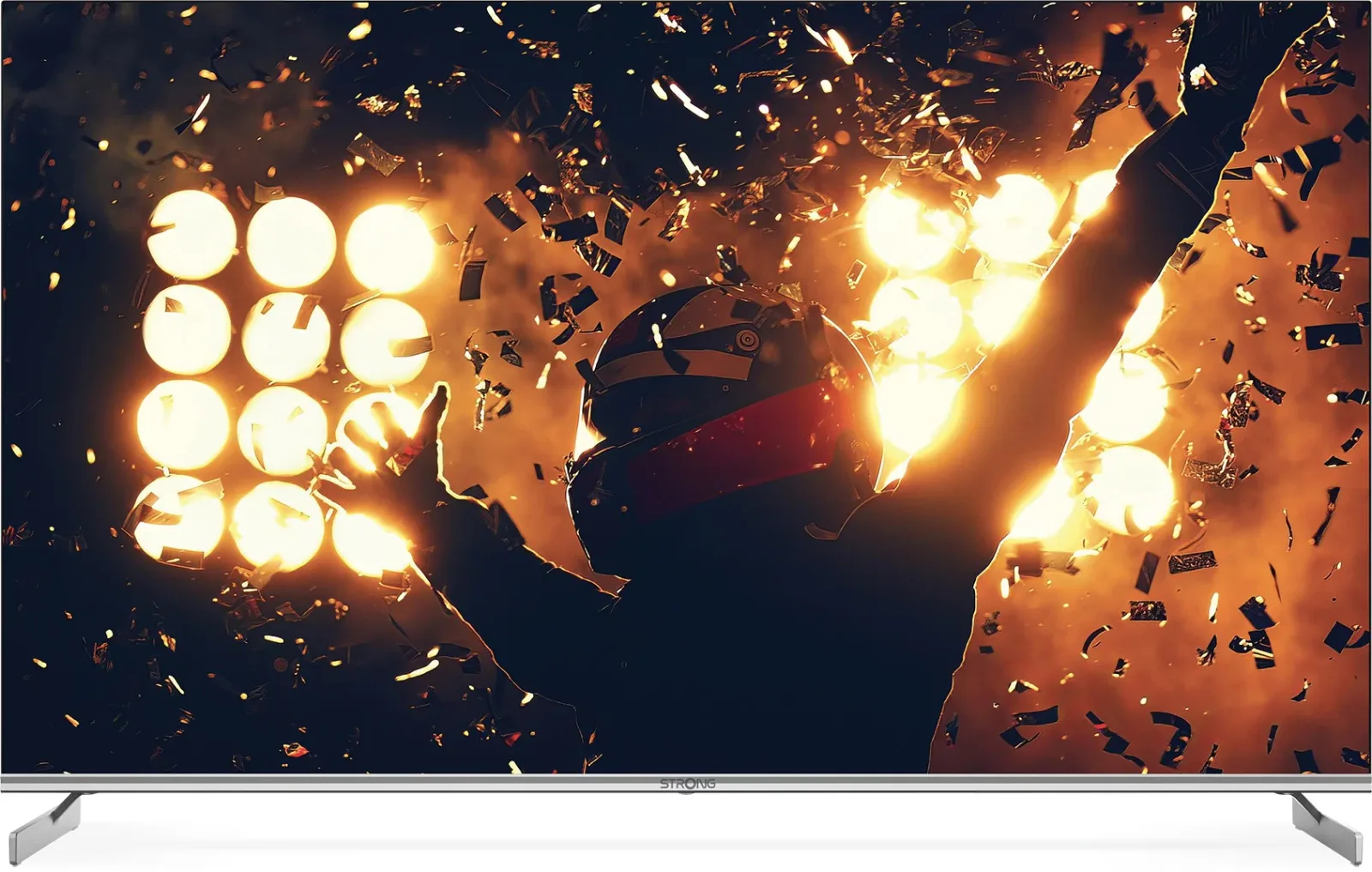
Task: Click the STRONG logo on bezel
Action: [687, 784]
